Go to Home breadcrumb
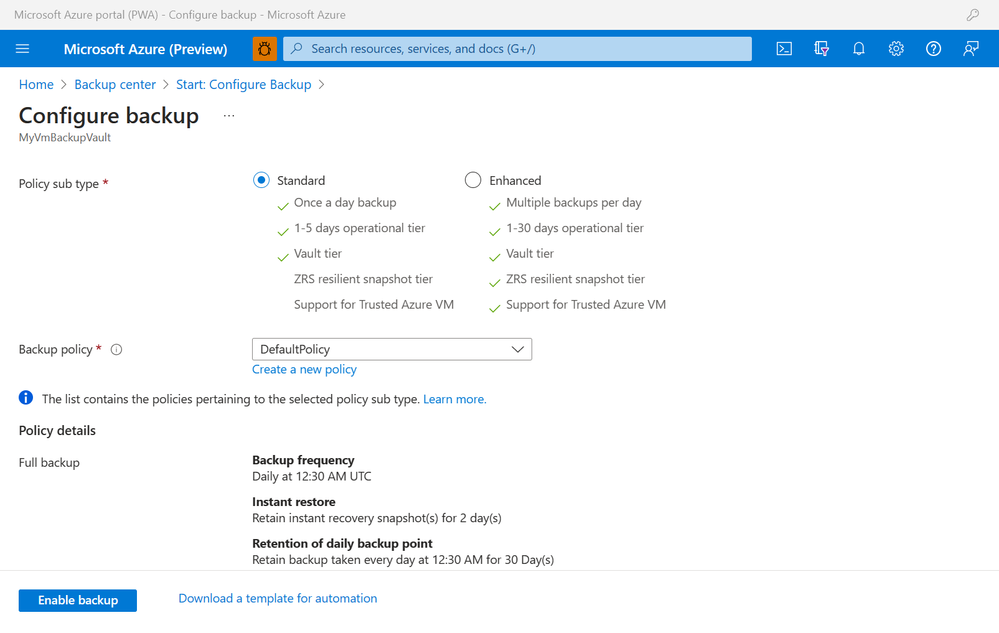 pyautogui.click(x=36, y=84)
